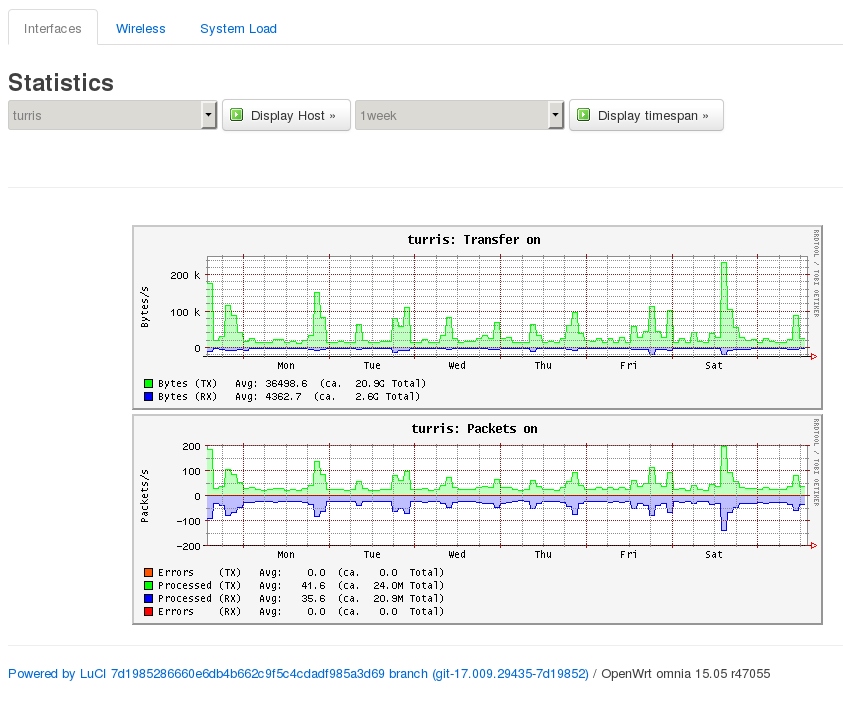Viewport: 843px width, 720px height.
Task: Click green Processed (TX) legend swatch
Action: tap(148, 585)
